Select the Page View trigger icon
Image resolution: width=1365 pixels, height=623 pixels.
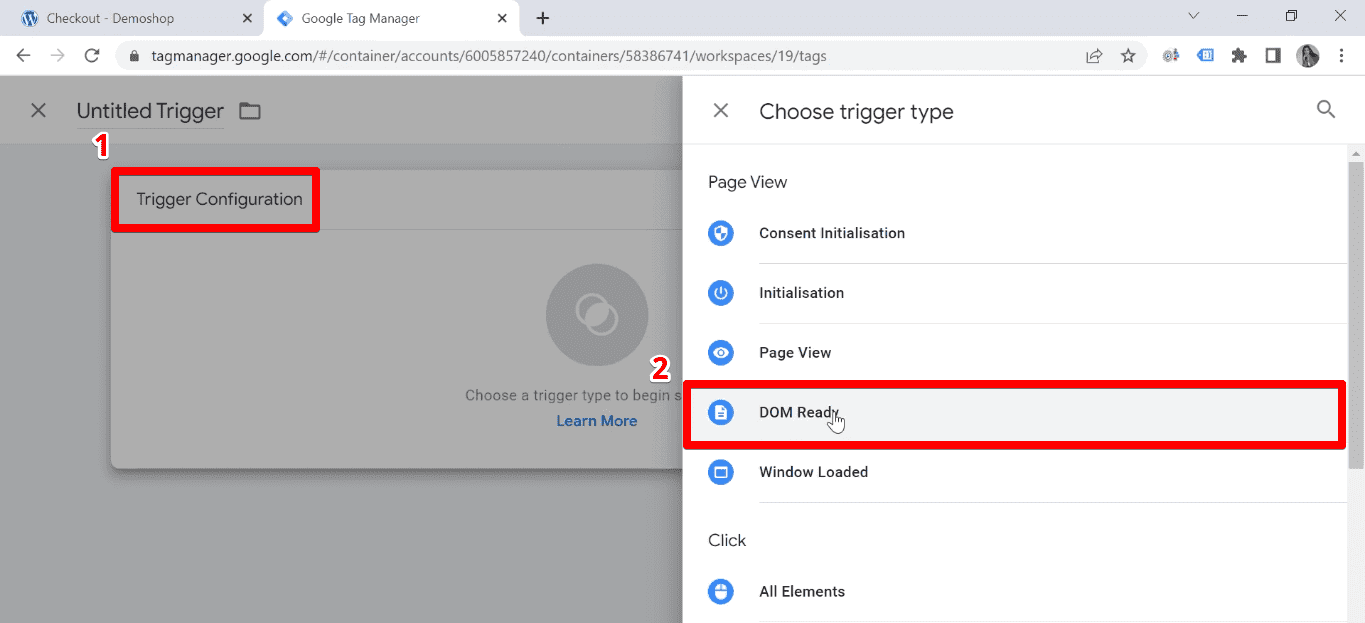pyautogui.click(x=721, y=352)
